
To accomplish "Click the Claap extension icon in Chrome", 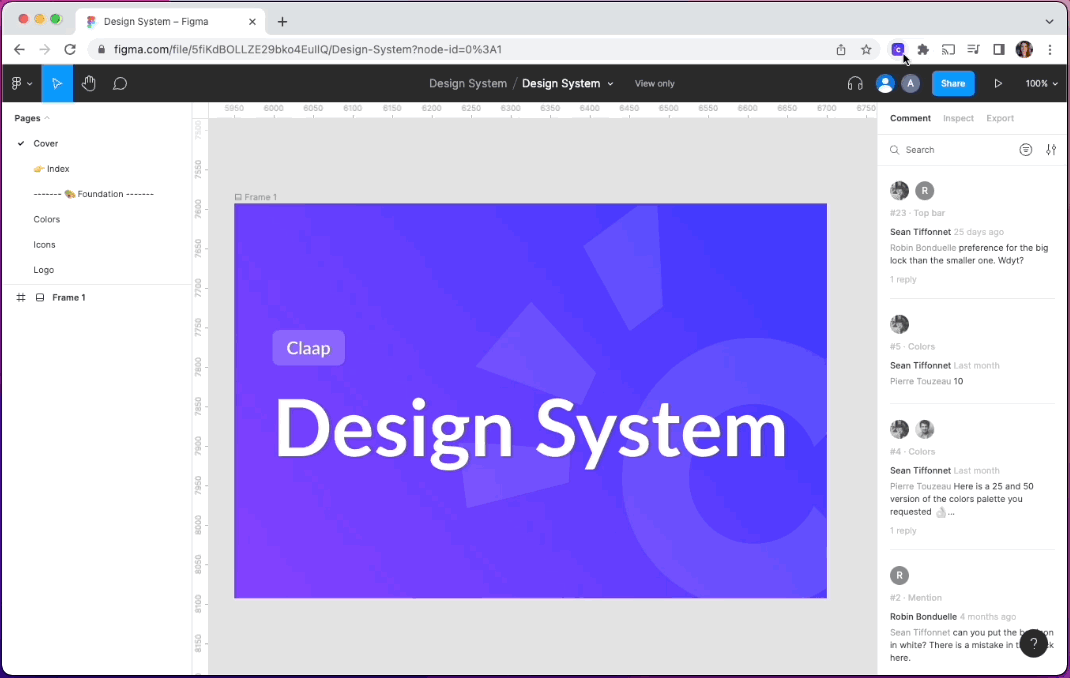I will pyautogui.click(x=898, y=49).
